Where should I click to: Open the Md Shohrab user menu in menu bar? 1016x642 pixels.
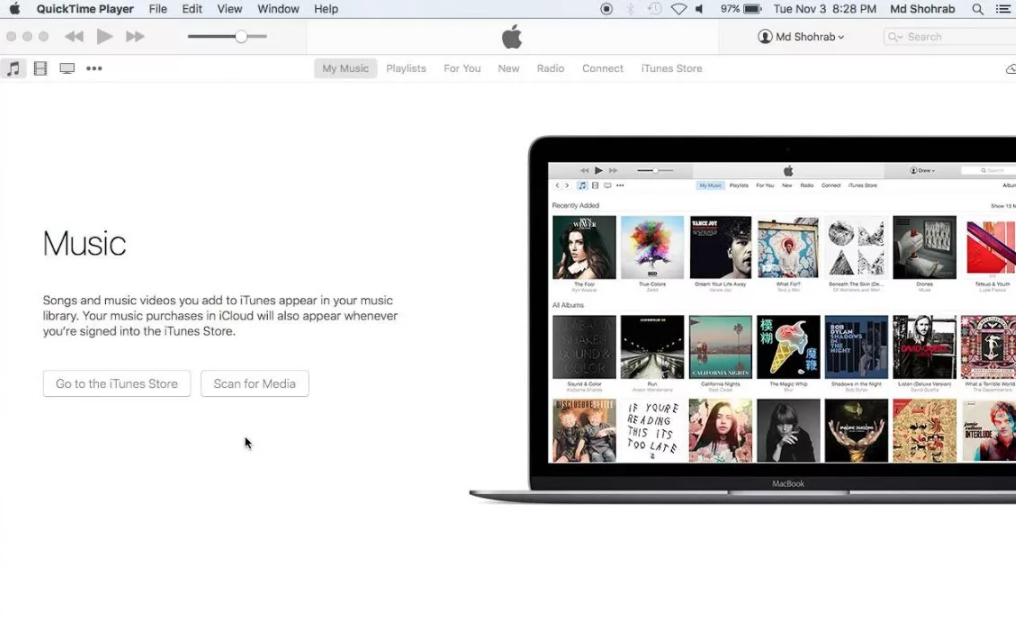pyautogui.click(x=922, y=9)
